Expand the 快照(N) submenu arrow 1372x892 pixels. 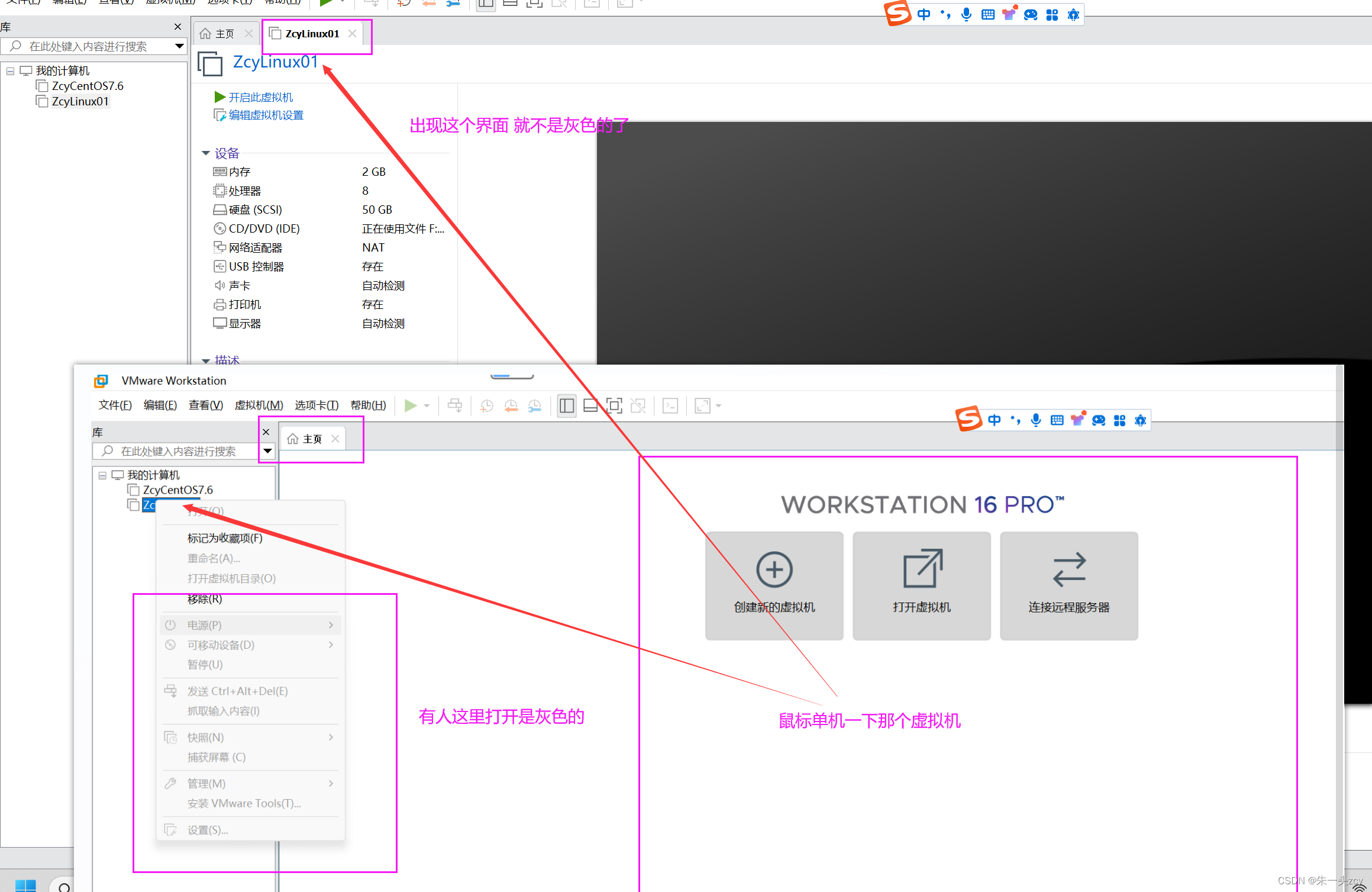pyautogui.click(x=331, y=738)
